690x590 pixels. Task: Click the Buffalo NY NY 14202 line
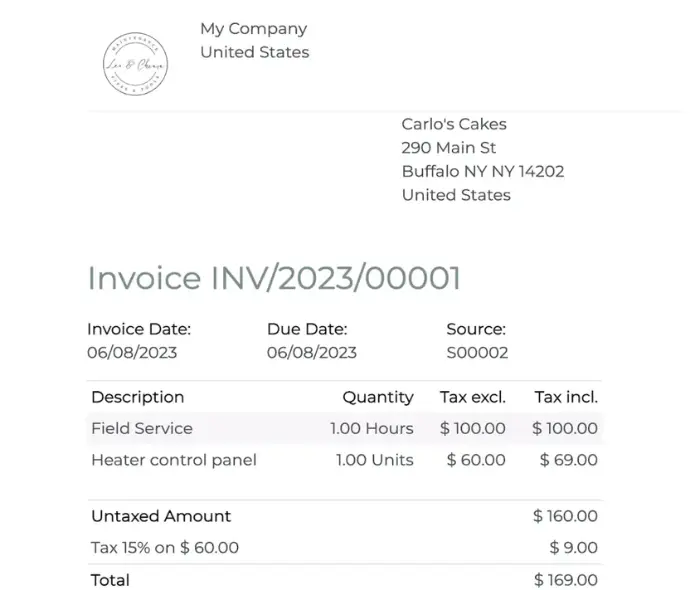click(x=483, y=172)
